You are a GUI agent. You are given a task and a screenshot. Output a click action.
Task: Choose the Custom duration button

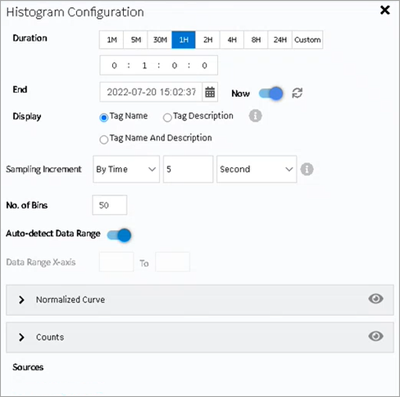[307, 40]
